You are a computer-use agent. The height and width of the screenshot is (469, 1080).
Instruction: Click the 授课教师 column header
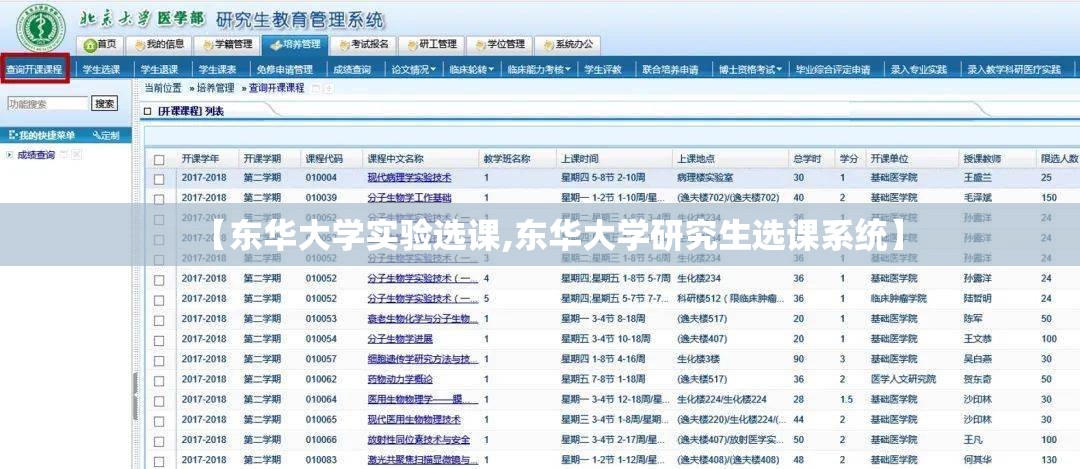click(982, 159)
